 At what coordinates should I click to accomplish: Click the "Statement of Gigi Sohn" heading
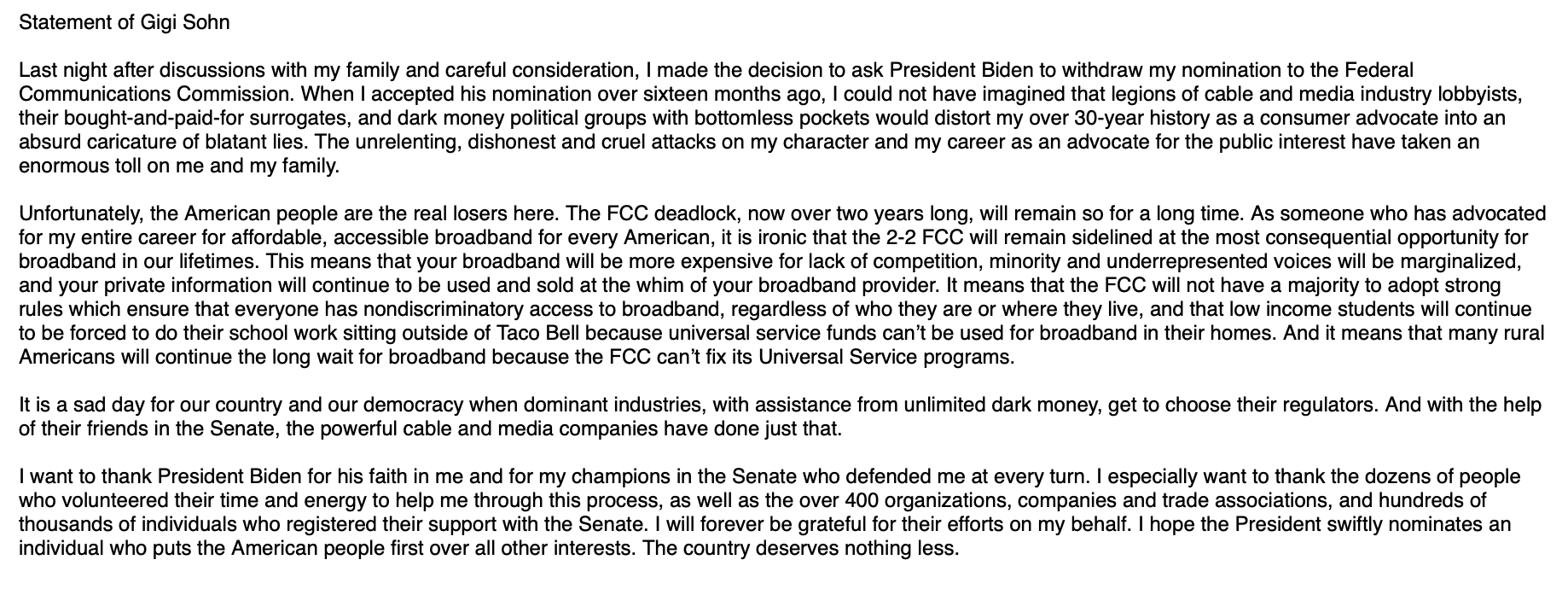point(124,22)
